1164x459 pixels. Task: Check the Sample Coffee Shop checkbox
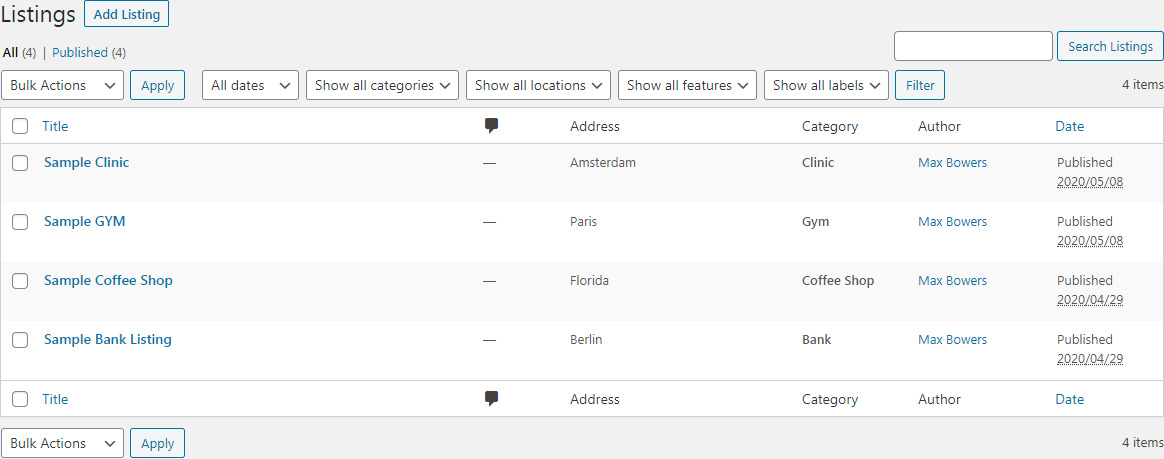click(20, 281)
